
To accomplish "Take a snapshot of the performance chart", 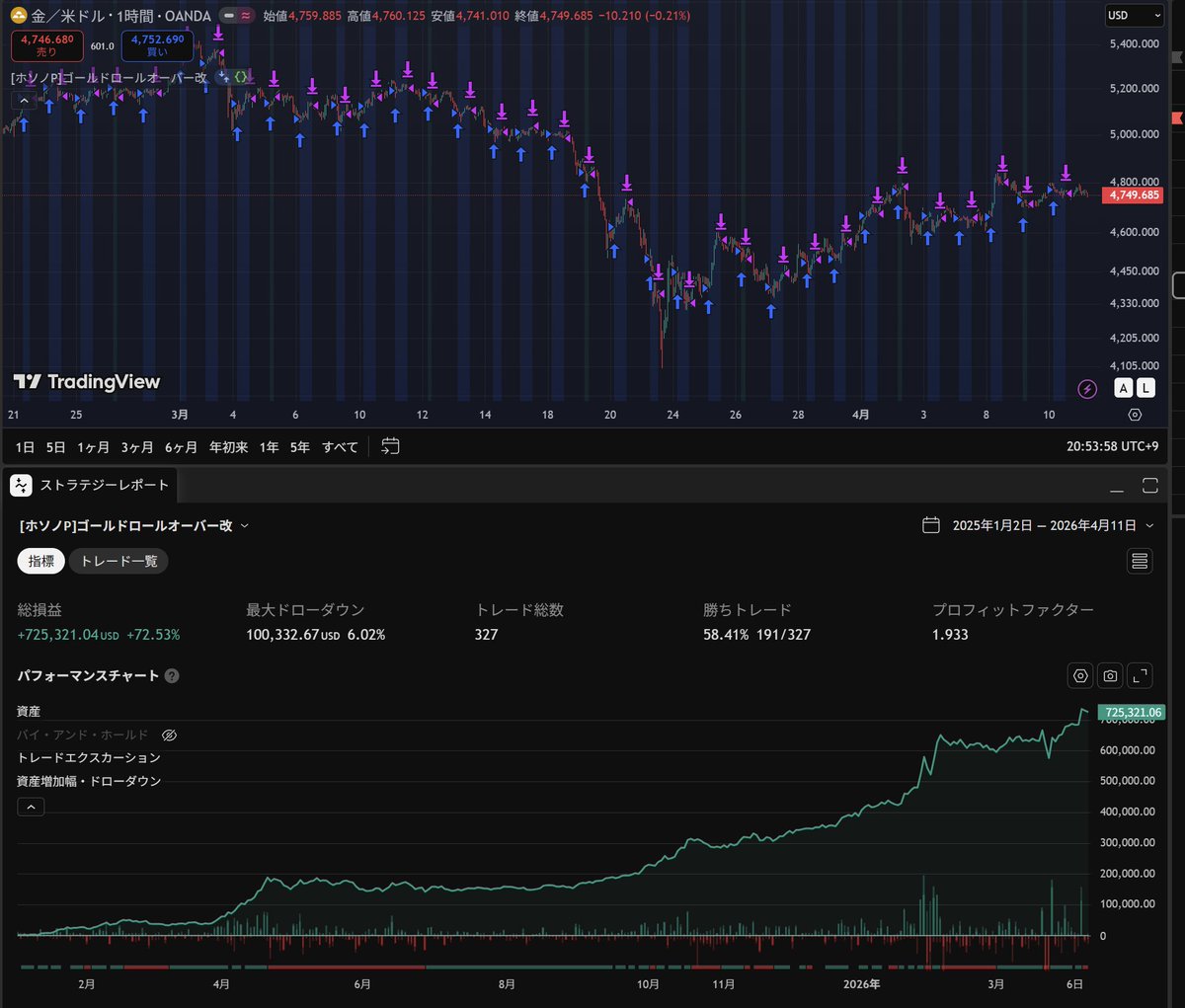I will (1110, 675).
